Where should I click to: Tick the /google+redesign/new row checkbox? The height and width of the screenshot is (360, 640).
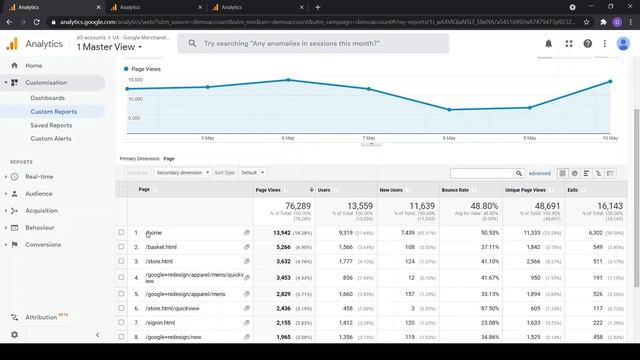tap(121, 337)
